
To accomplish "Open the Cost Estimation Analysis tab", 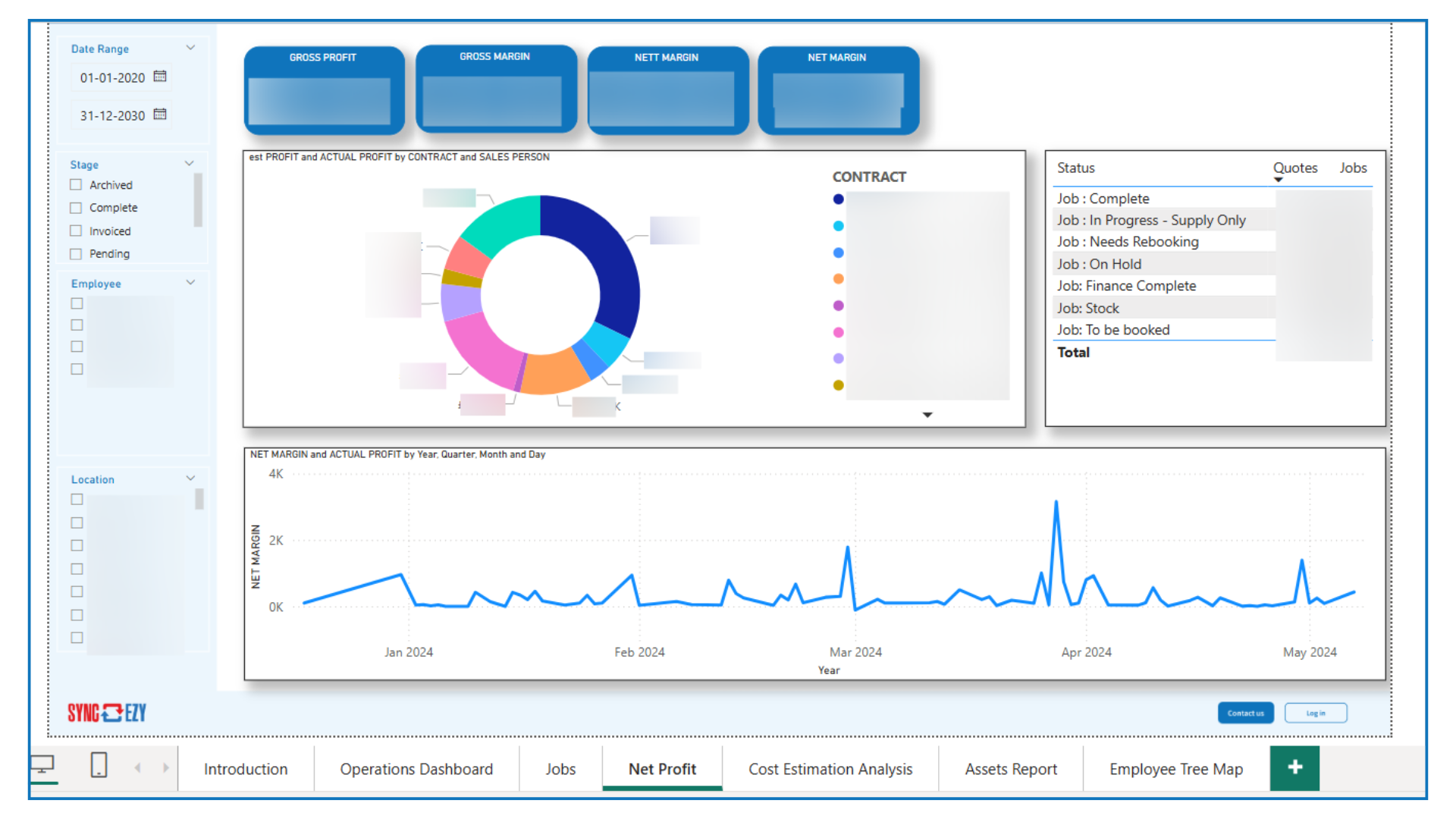I will coord(830,769).
